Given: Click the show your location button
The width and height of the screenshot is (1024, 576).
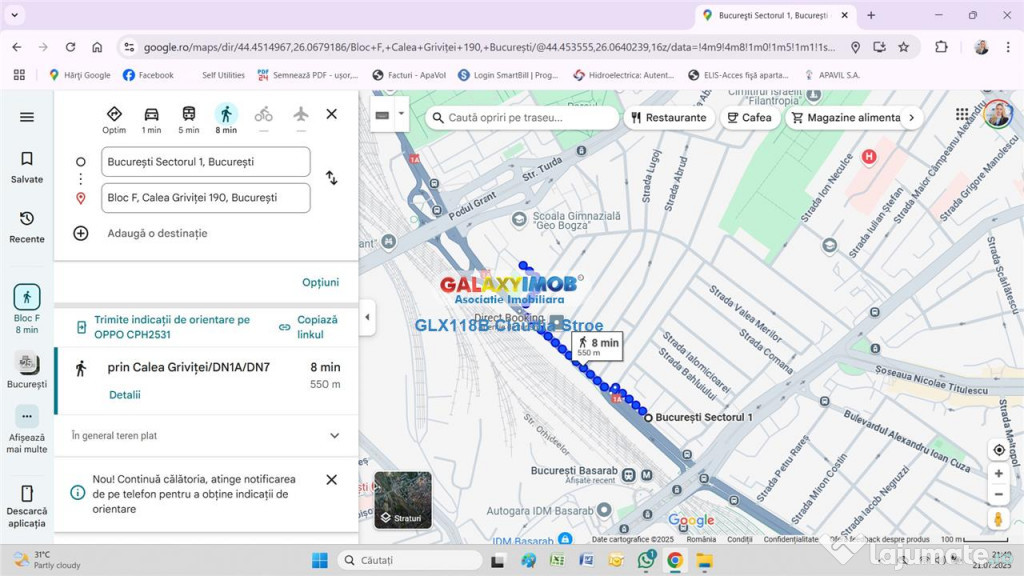Looking at the screenshot, I should pyautogui.click(x=999, y=450).
